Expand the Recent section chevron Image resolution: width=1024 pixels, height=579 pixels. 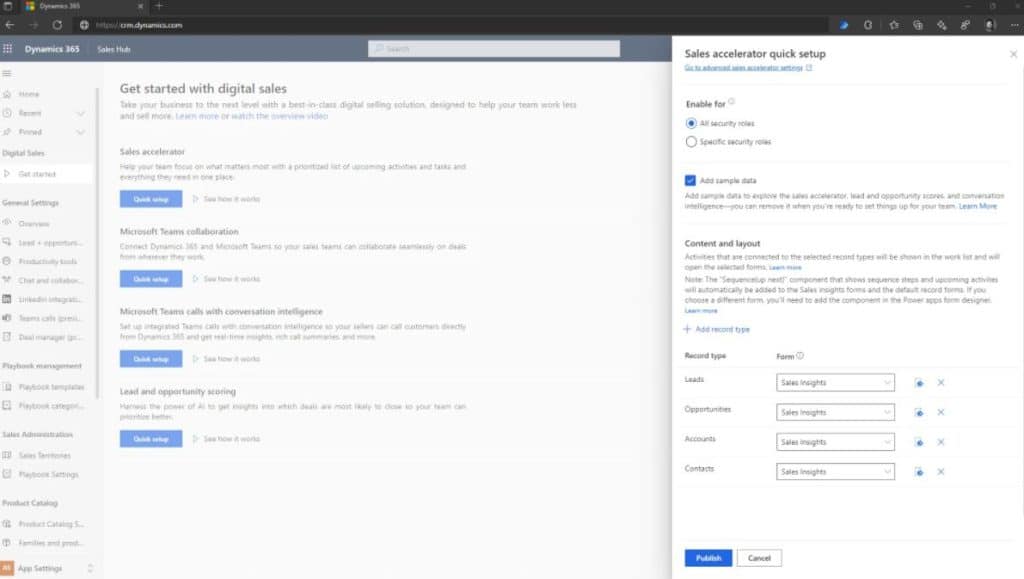click(x=81, y=114)
